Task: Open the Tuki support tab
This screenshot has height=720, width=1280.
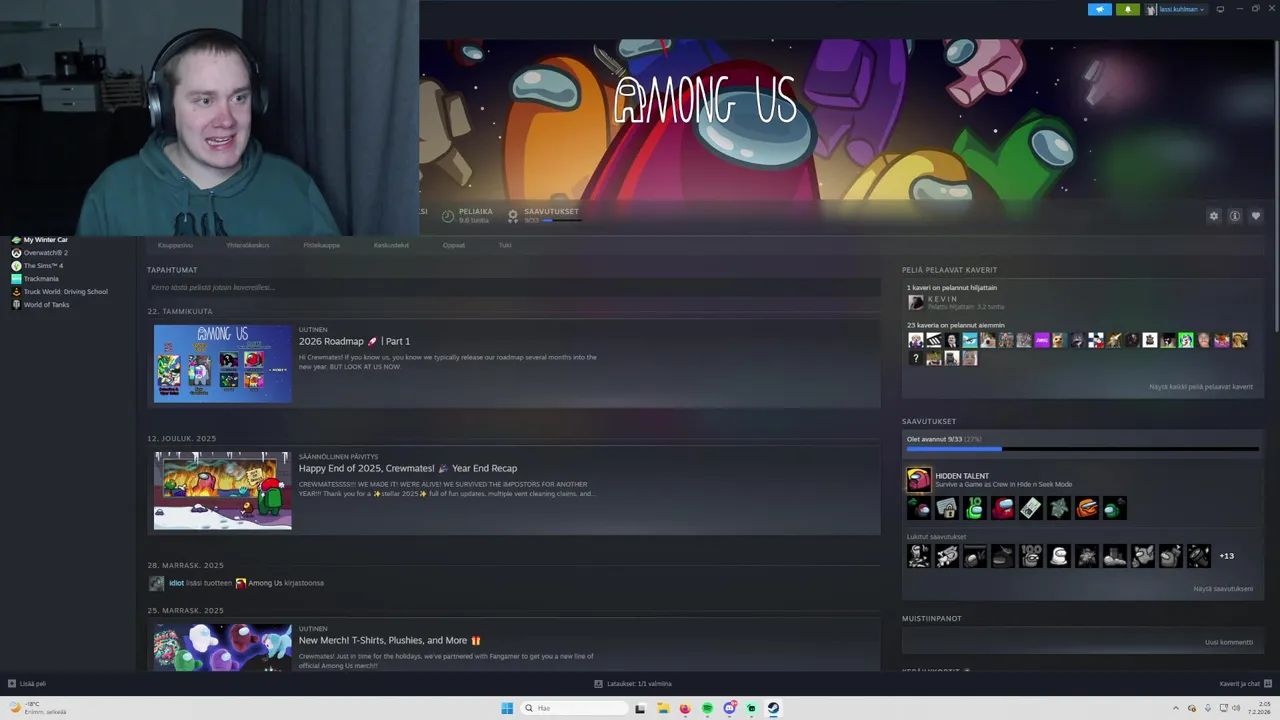Action: [x=505, y=245]
